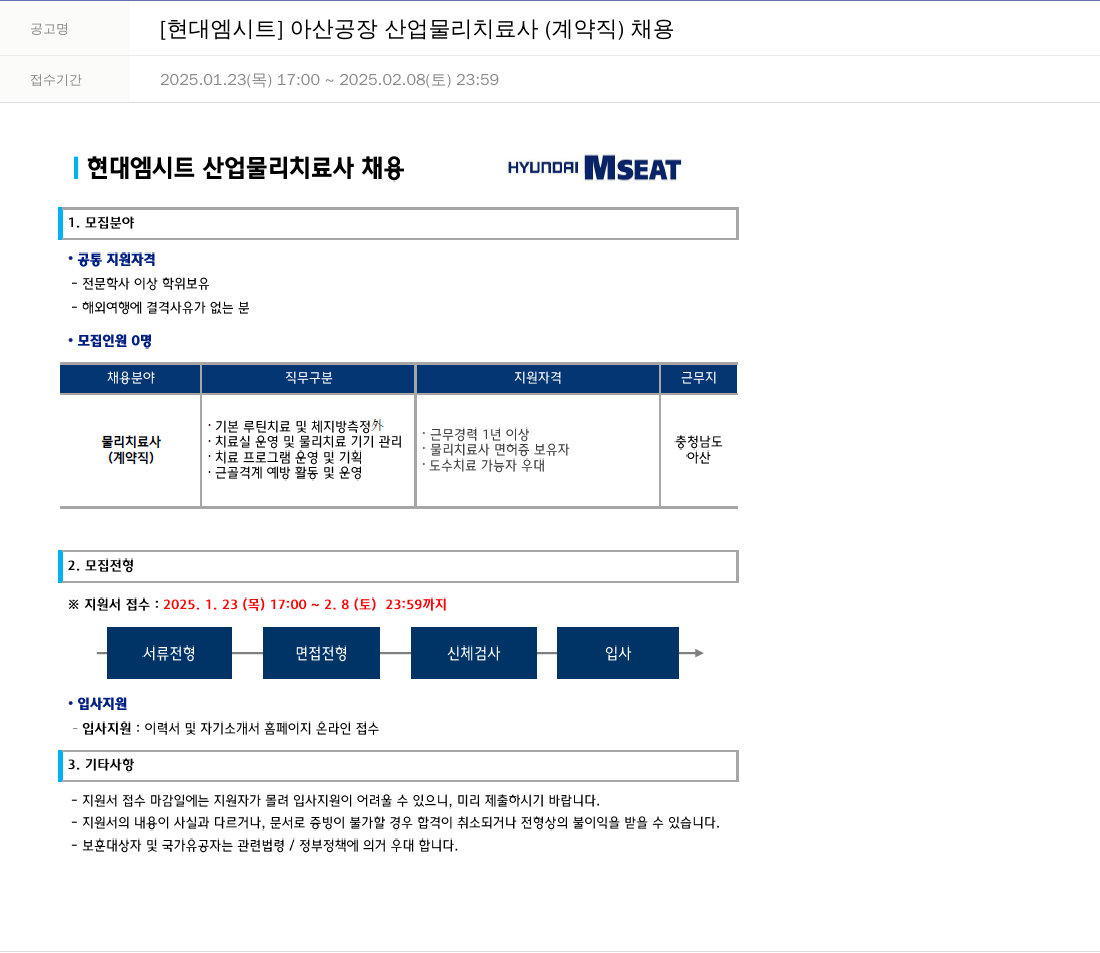The width and height of the screenshot is (1100, 953).
Task: Click the note about 지원서 접수 마감일
Action: [335, 801]
